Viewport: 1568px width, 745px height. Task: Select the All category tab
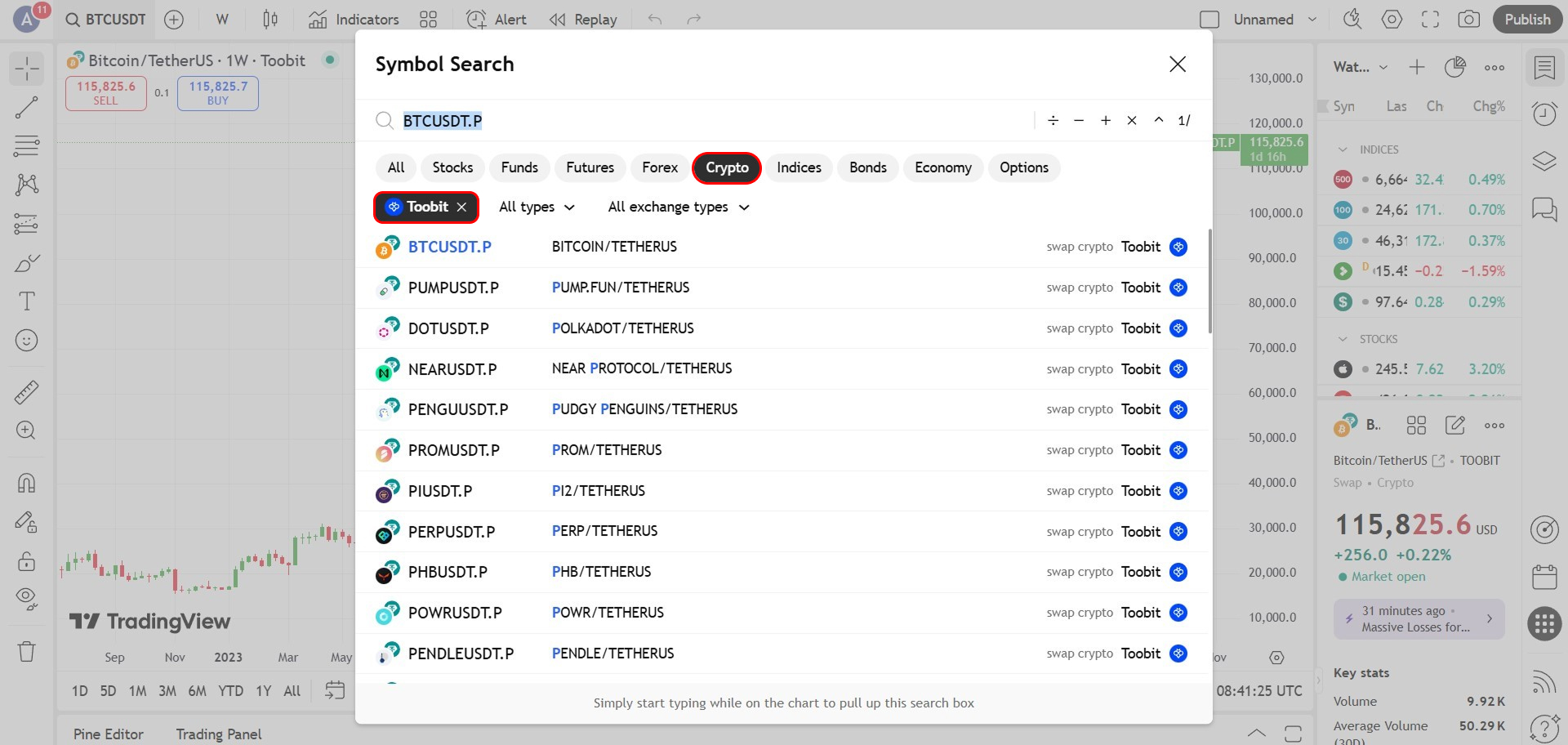396,167
